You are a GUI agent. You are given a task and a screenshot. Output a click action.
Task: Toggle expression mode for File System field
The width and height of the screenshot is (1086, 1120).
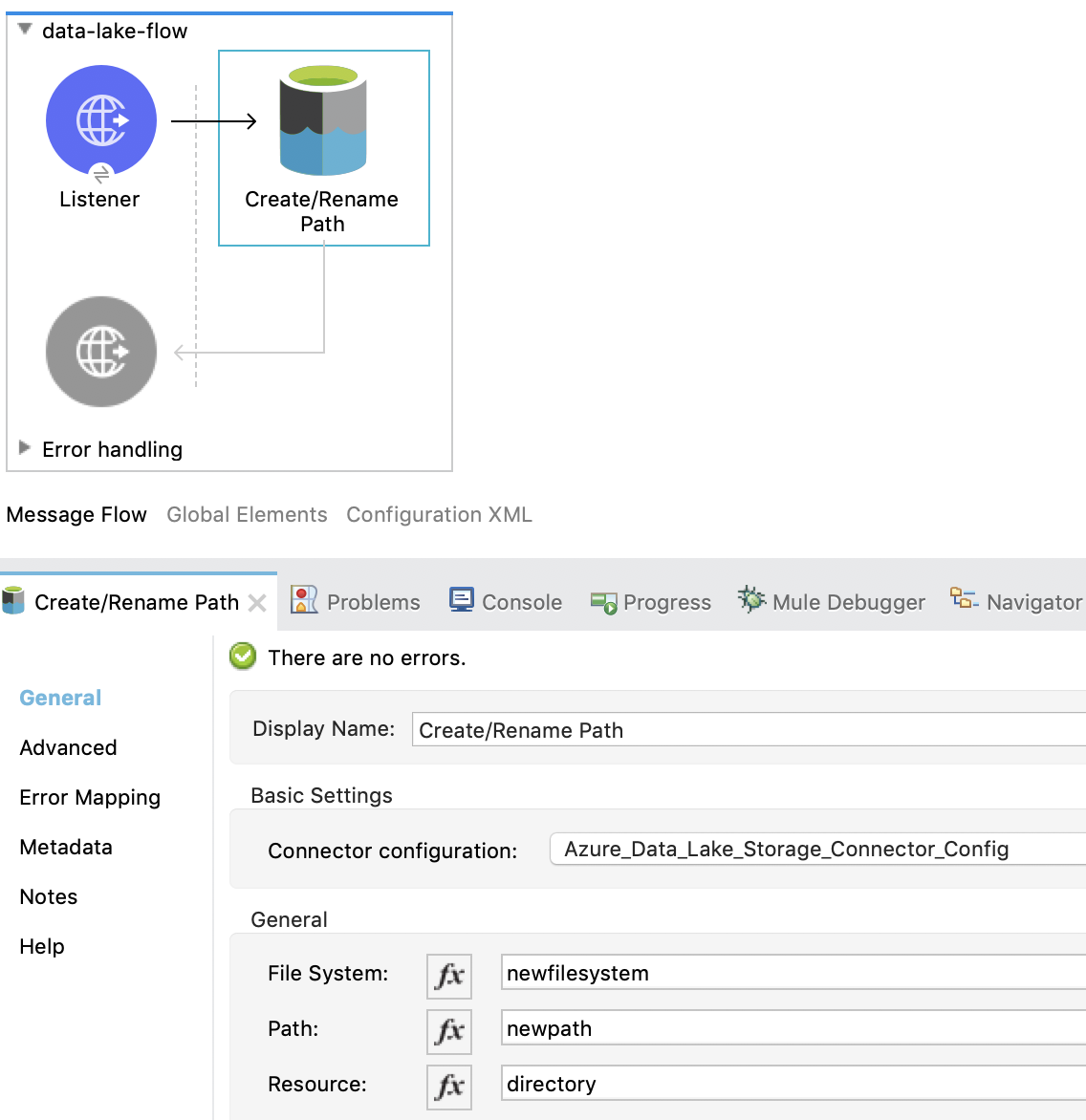point(449,976)
